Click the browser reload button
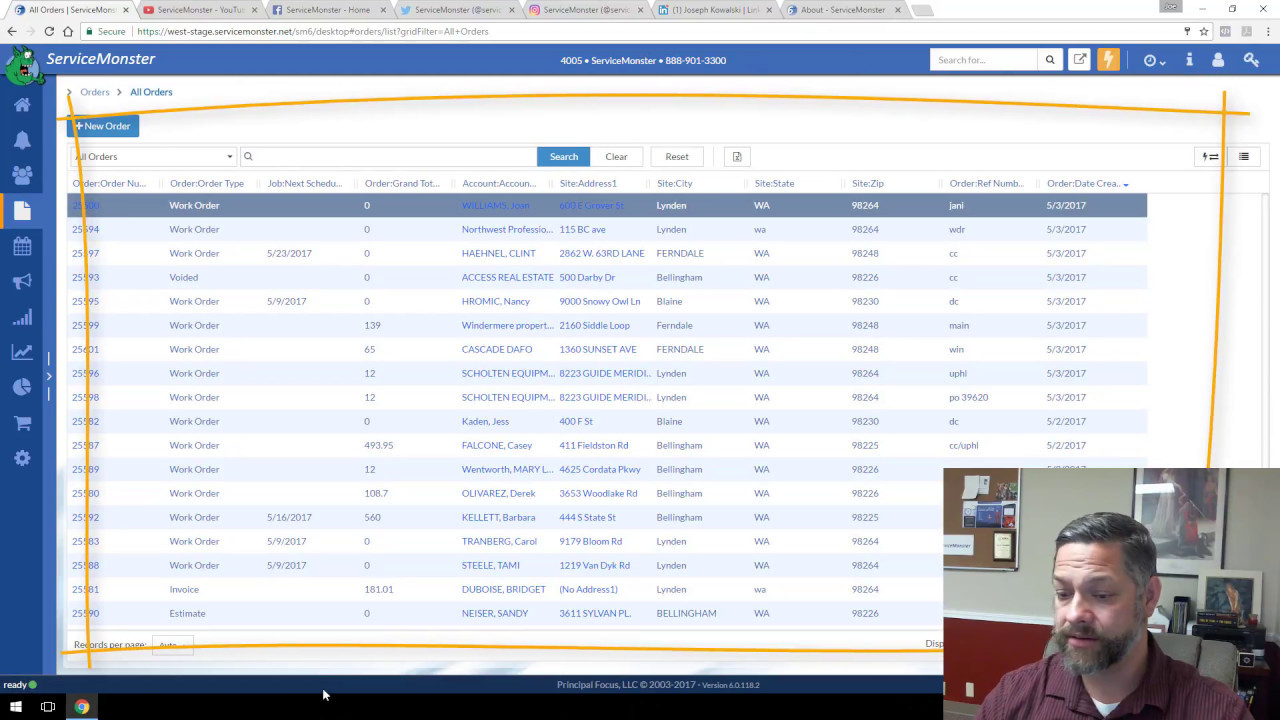This screenshot has height=720, width=1280. click(49, 31)
